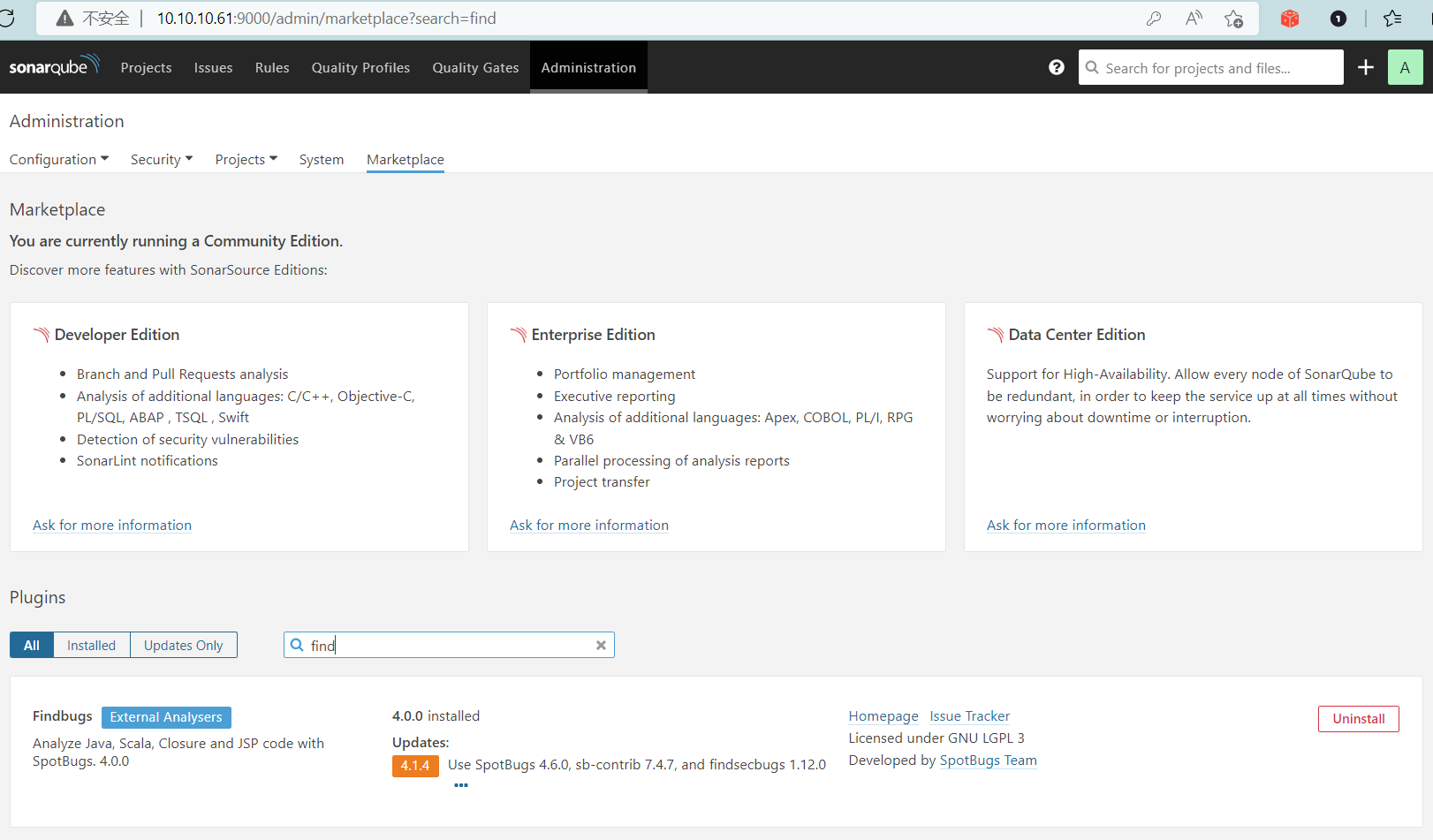This screenshot has height=840, width=1433.
Task: Click the Enterprise Edition heading
Action: (x=594, y=335)
